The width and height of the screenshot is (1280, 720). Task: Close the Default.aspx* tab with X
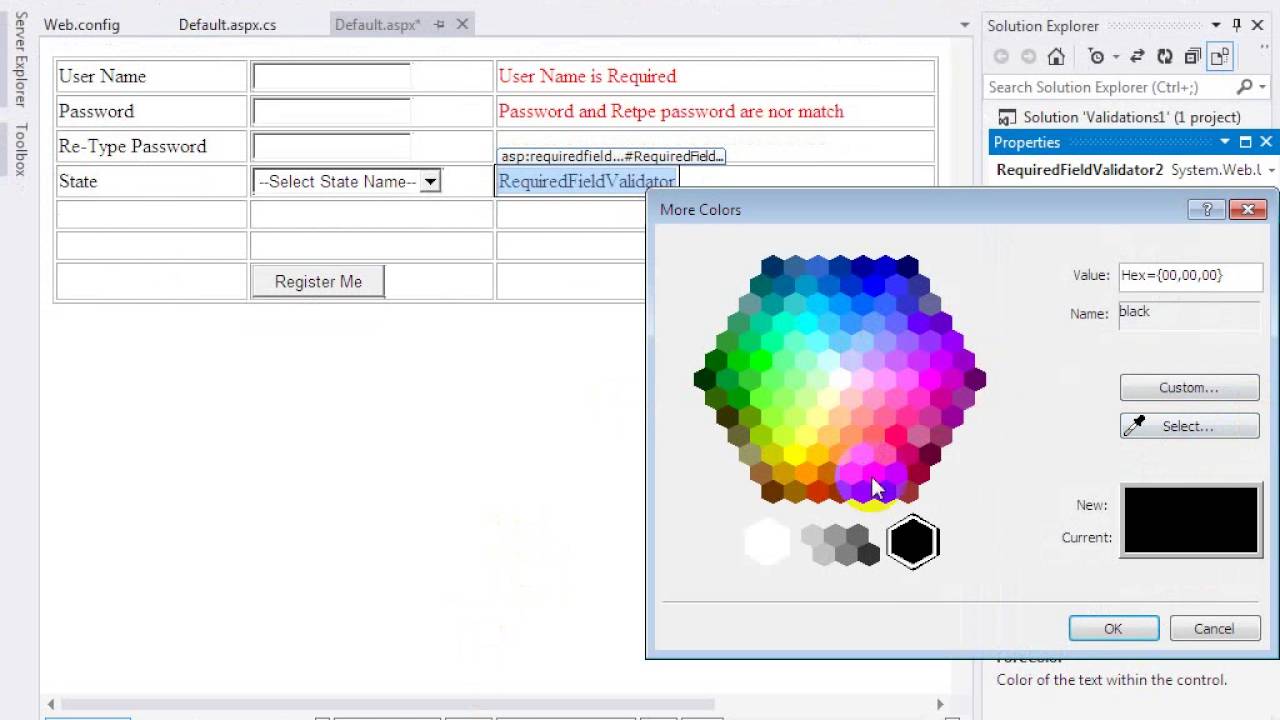point(462,24)
